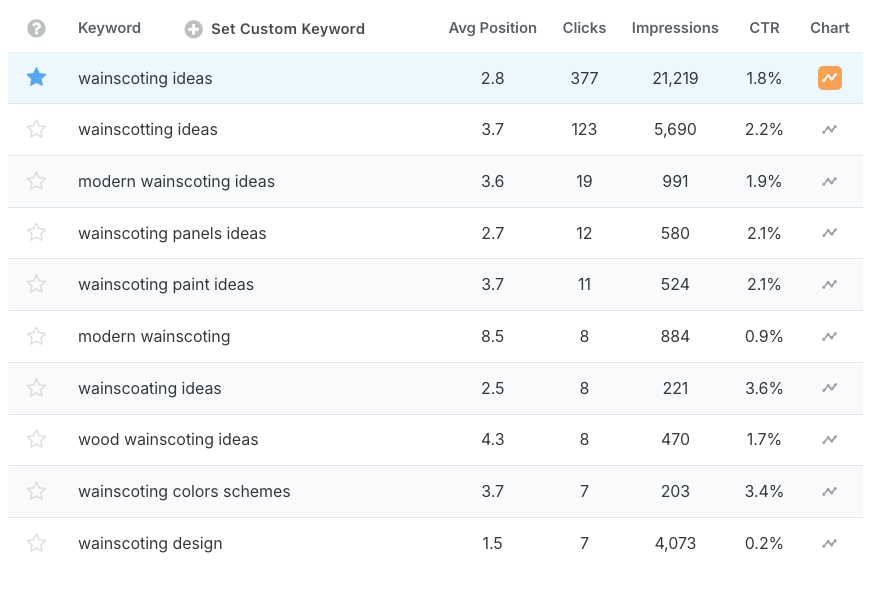Select the 'wainscotting ideas' keyword text
Image resolution: width=882 pixels, height=590 pixels.
point(147,129)
